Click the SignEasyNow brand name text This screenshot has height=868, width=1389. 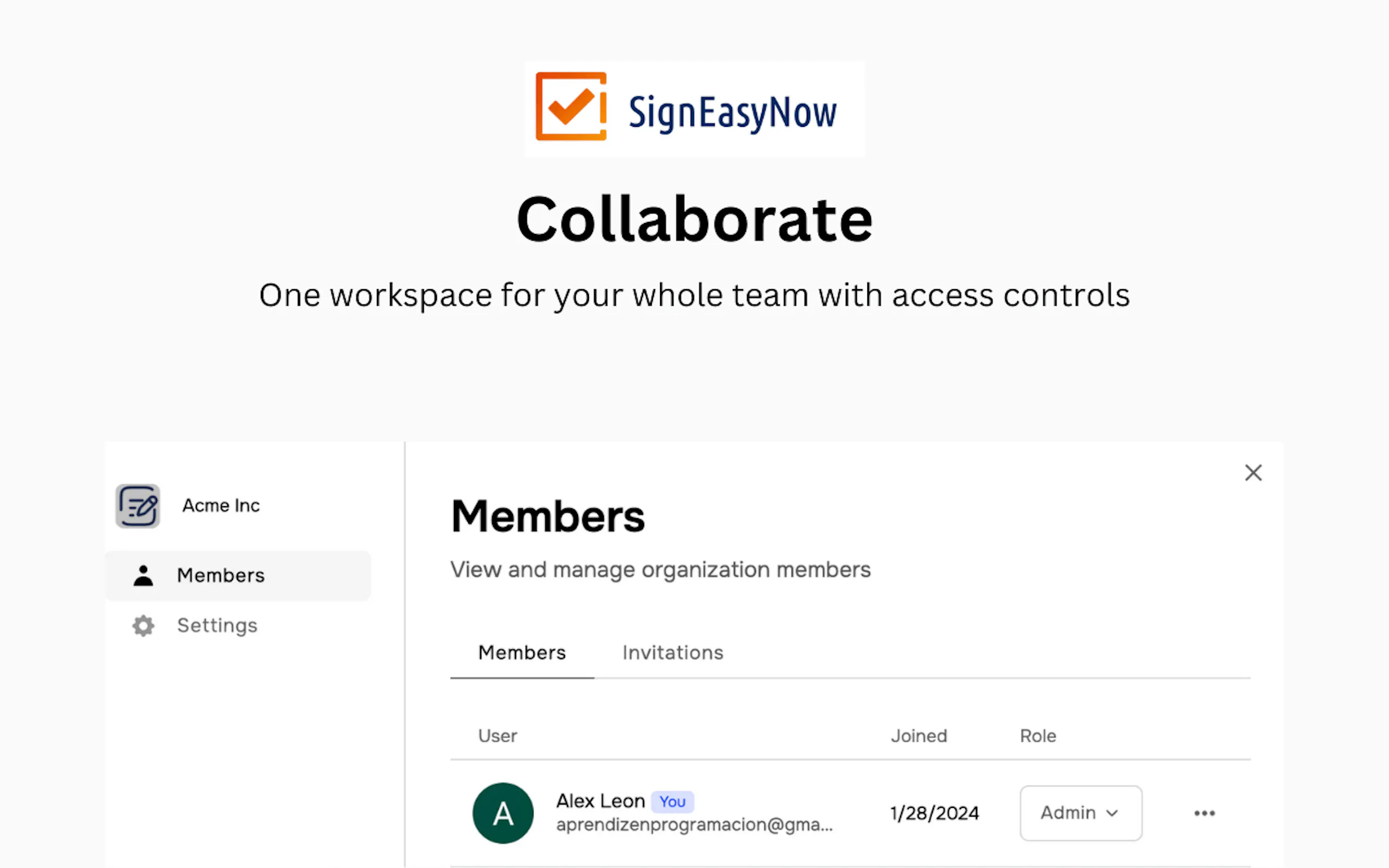pyautogui.click(x=732, y=112)
